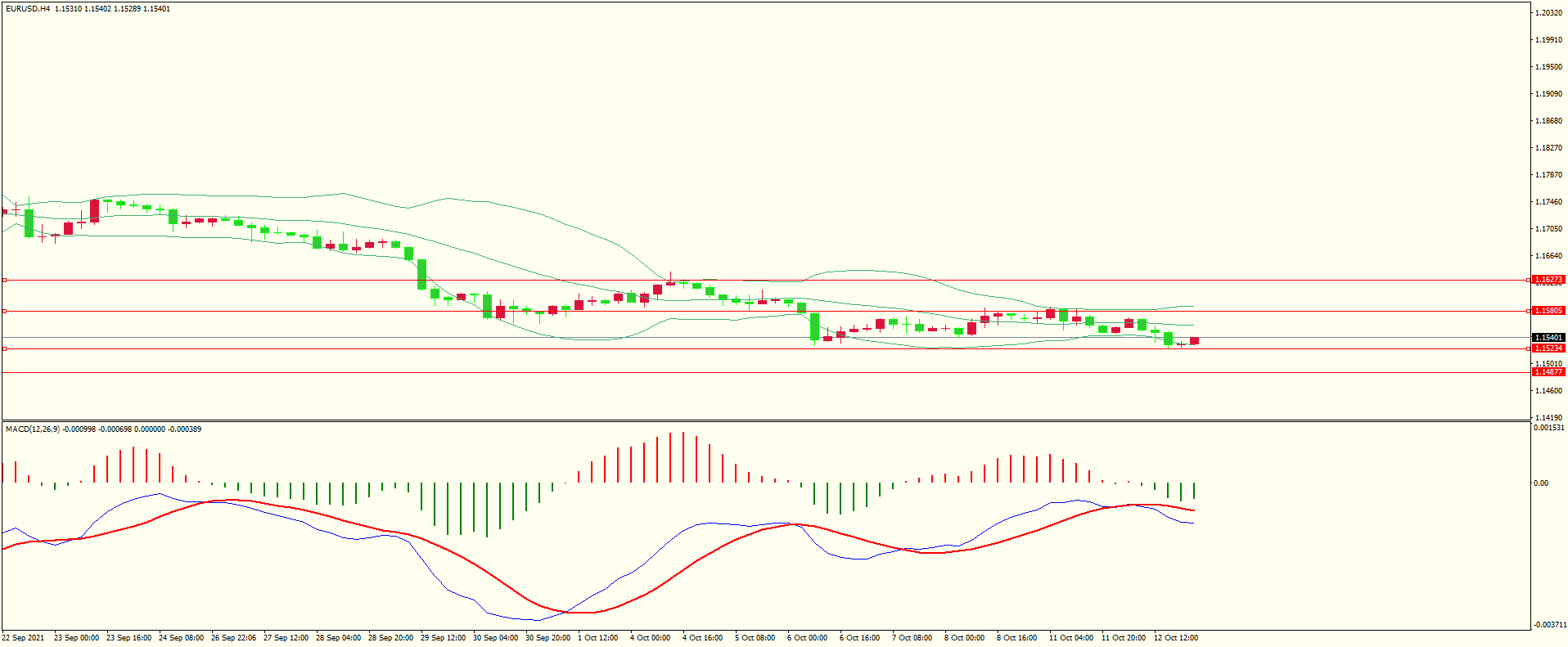
Task: Click the -0.003711 value on the MACD scale
Action: pos(1549,625)
